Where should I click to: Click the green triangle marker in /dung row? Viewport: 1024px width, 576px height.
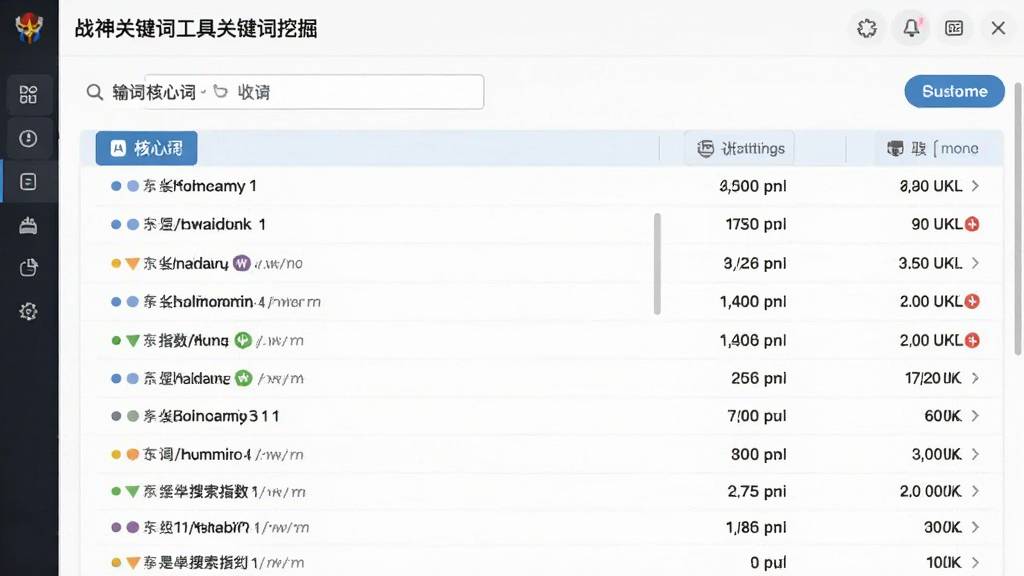(133, 341)
